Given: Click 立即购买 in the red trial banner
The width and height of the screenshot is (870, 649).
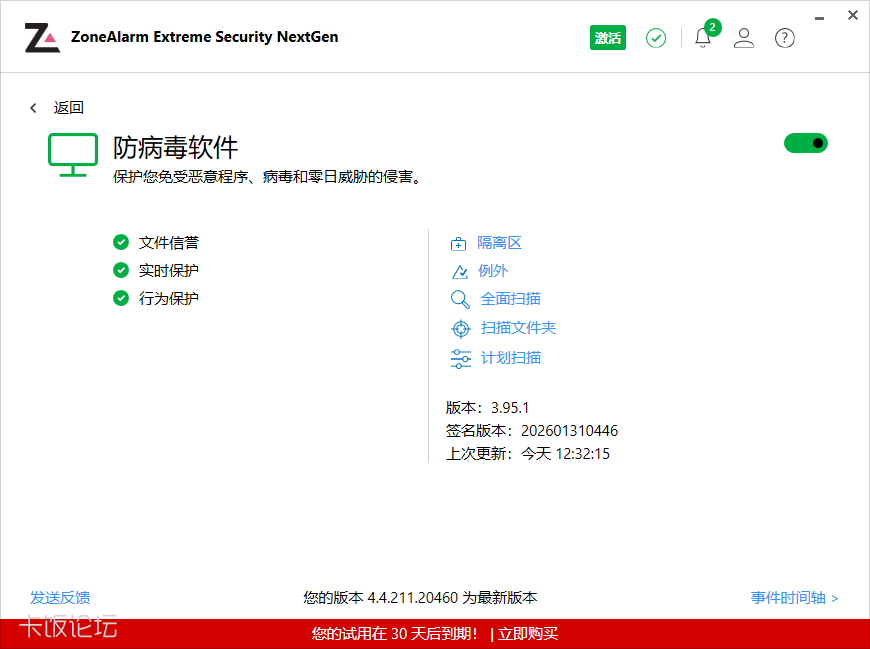Looking at the screenshot, I should (x=528, y=634).
